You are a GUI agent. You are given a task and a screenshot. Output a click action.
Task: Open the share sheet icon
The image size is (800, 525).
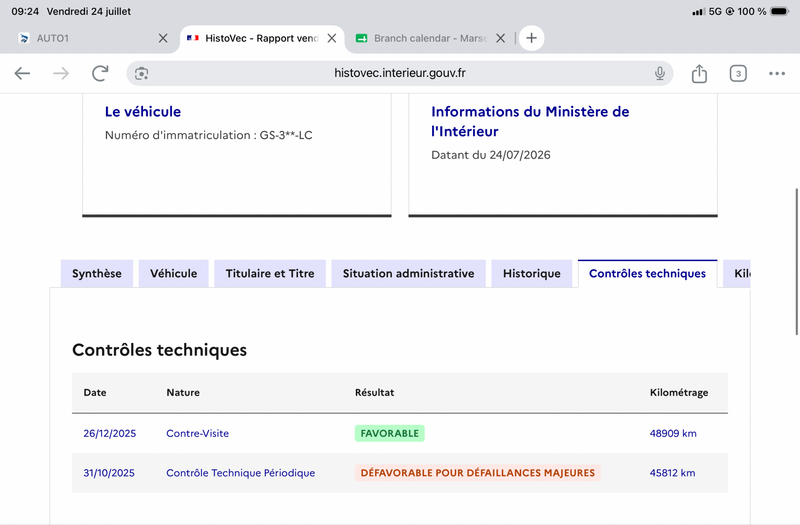699,73
